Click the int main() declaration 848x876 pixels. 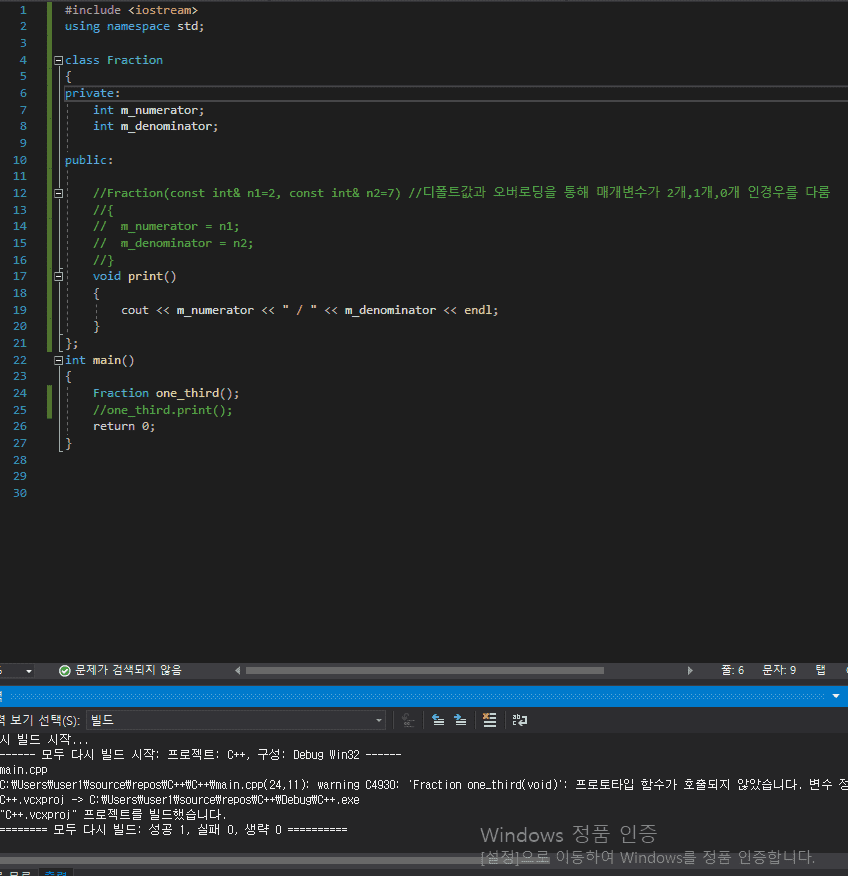click(x=99, y=360)
